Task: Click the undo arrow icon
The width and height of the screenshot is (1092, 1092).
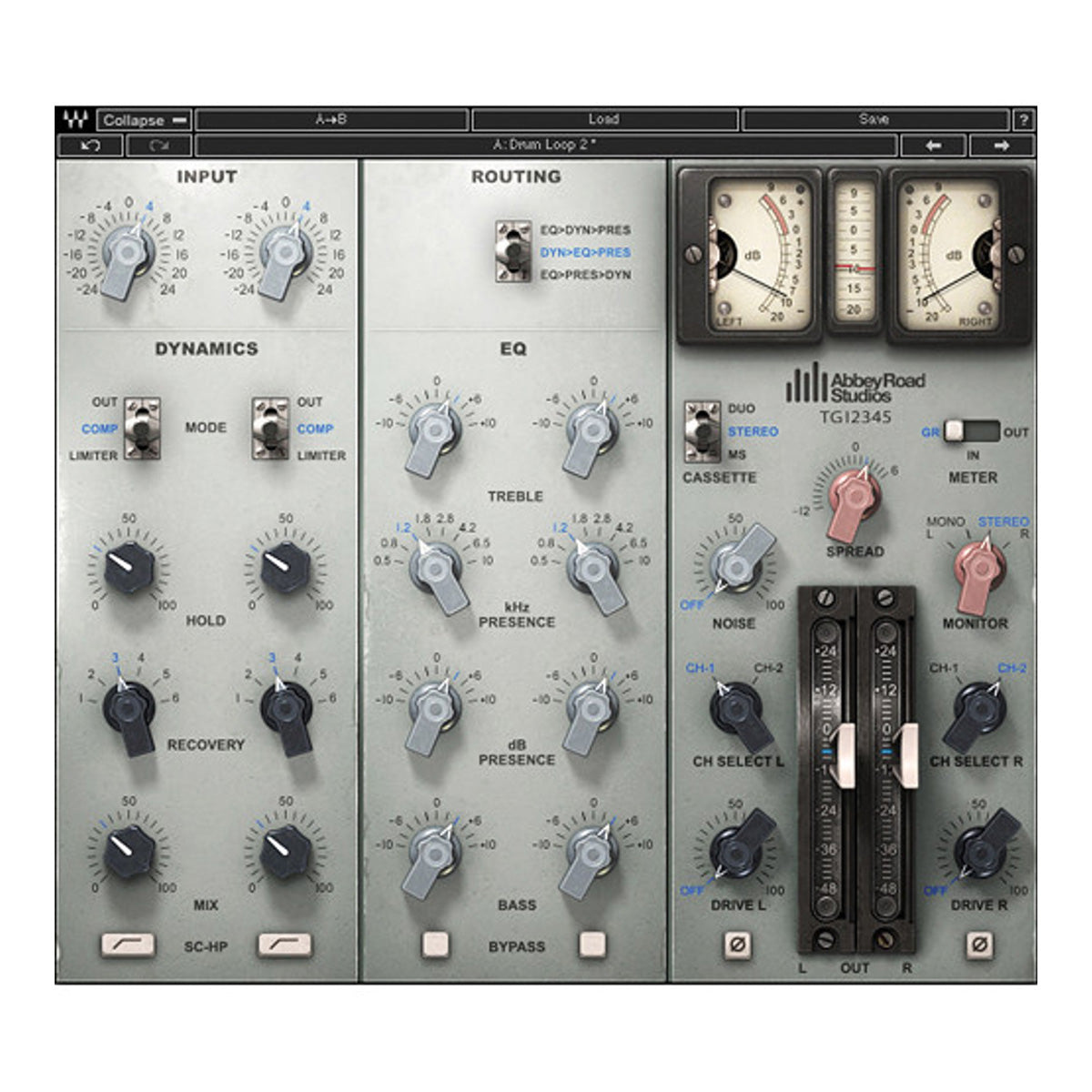Action: (94, 143)
